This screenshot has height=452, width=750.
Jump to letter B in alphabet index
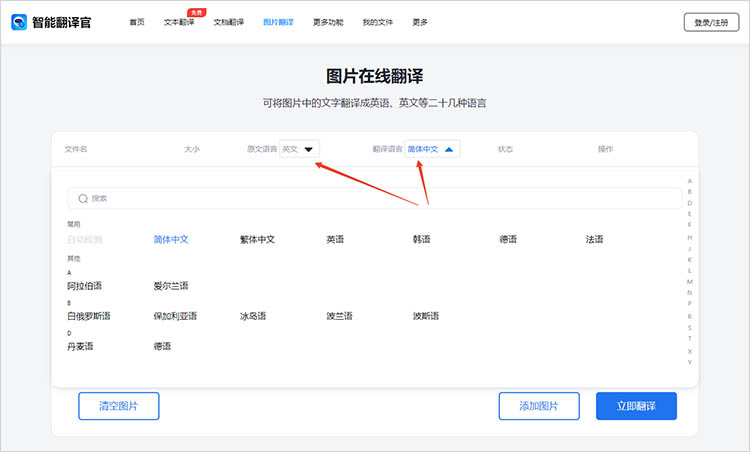[x=690, y=192]
